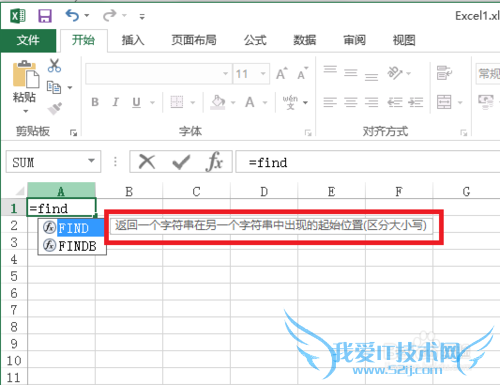Click the Insert Function fx button
The width and height of the screenshot is (500, 385).
tap(214, 162)
